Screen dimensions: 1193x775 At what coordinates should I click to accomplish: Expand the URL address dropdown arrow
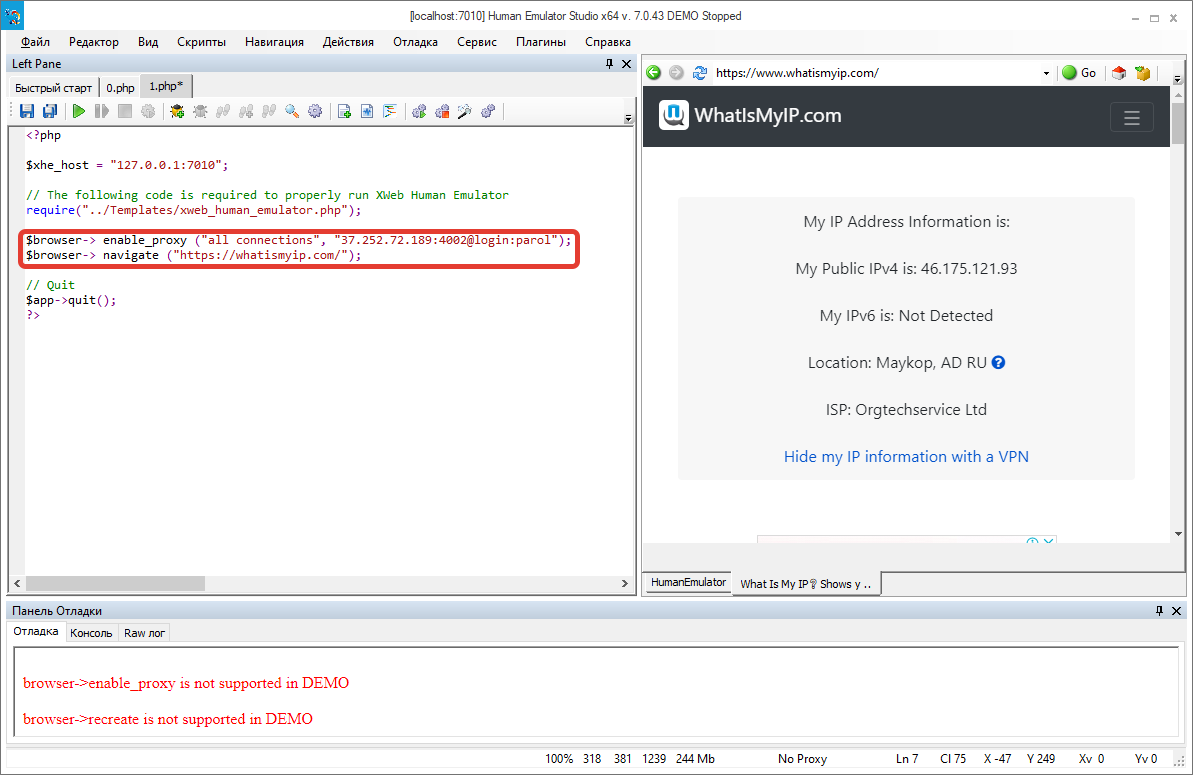(1046, 73)
